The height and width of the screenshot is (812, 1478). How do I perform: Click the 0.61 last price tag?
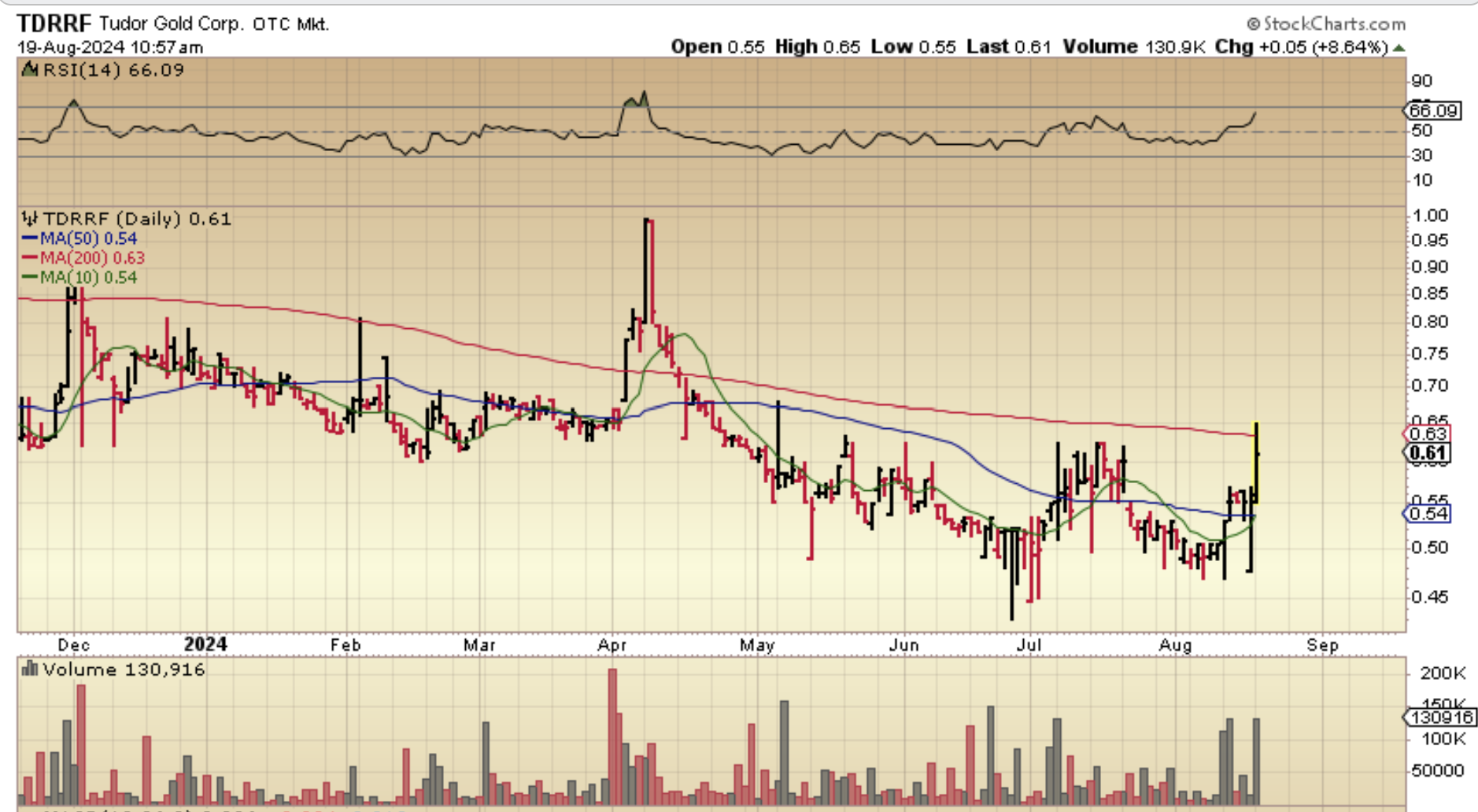click(x=1428, y=452)
